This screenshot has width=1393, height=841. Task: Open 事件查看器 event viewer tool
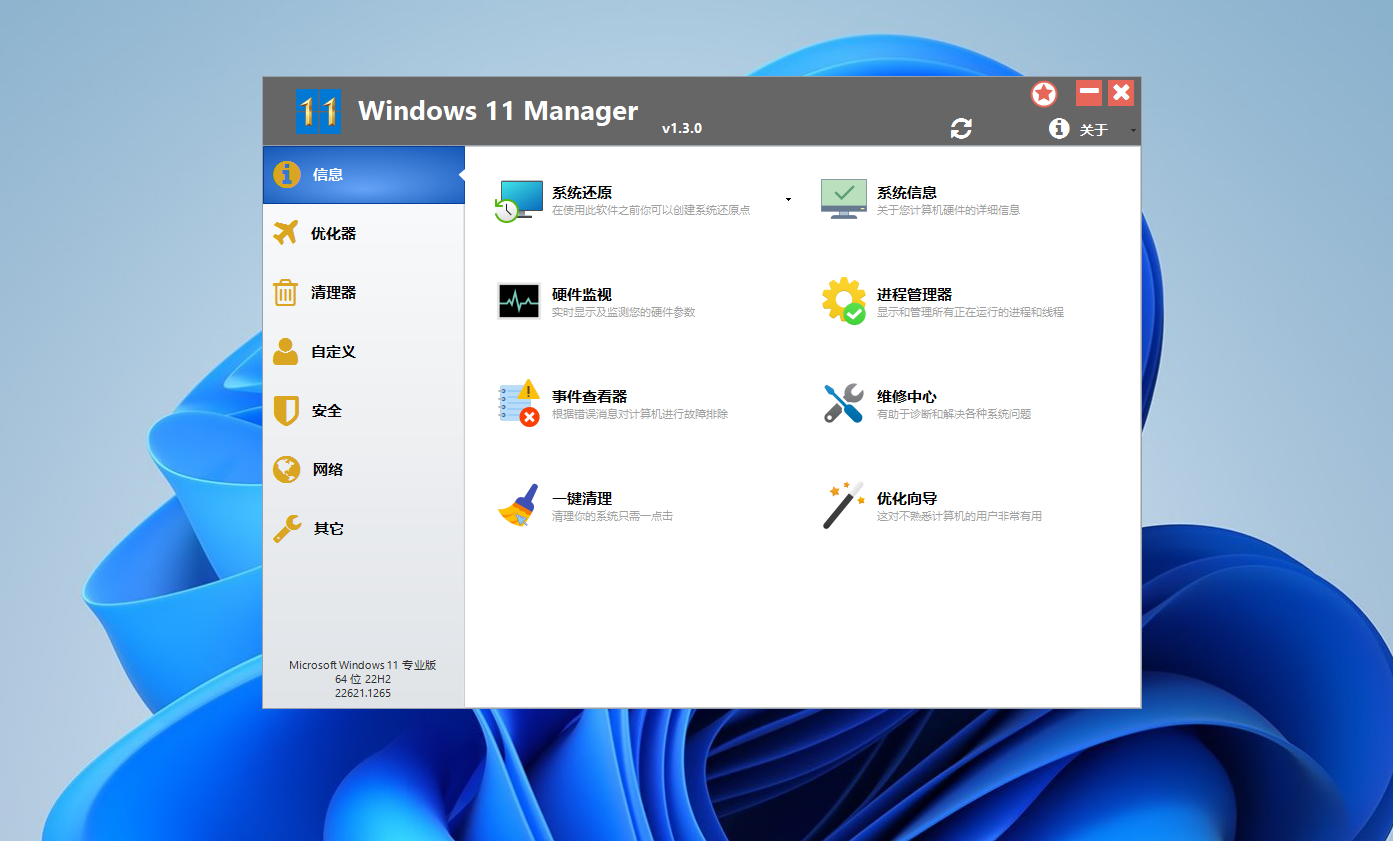(612, 405)
